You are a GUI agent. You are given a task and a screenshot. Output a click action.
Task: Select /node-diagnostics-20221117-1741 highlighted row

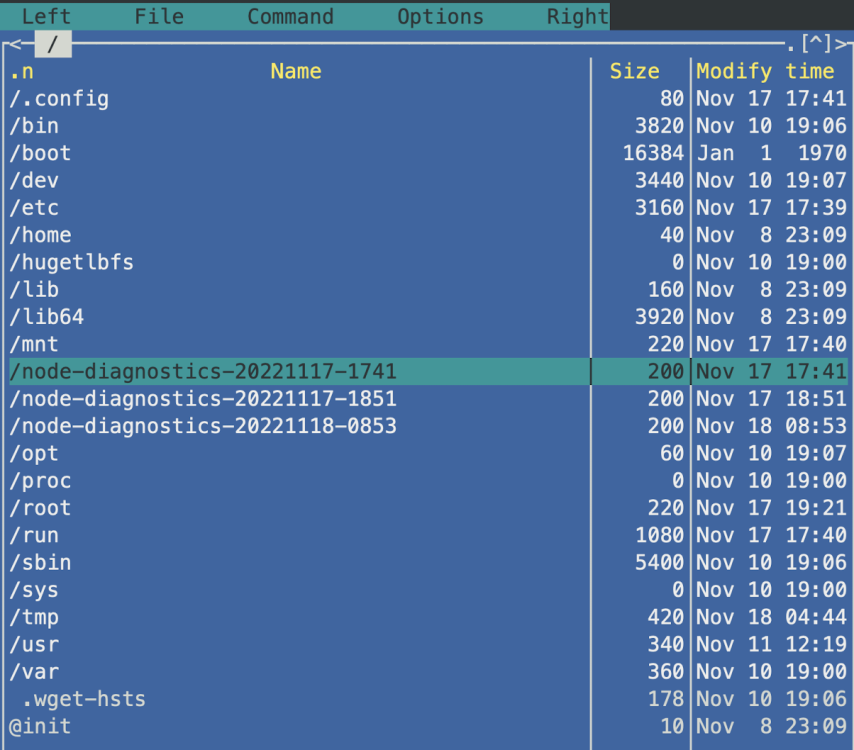coord(428,371)
